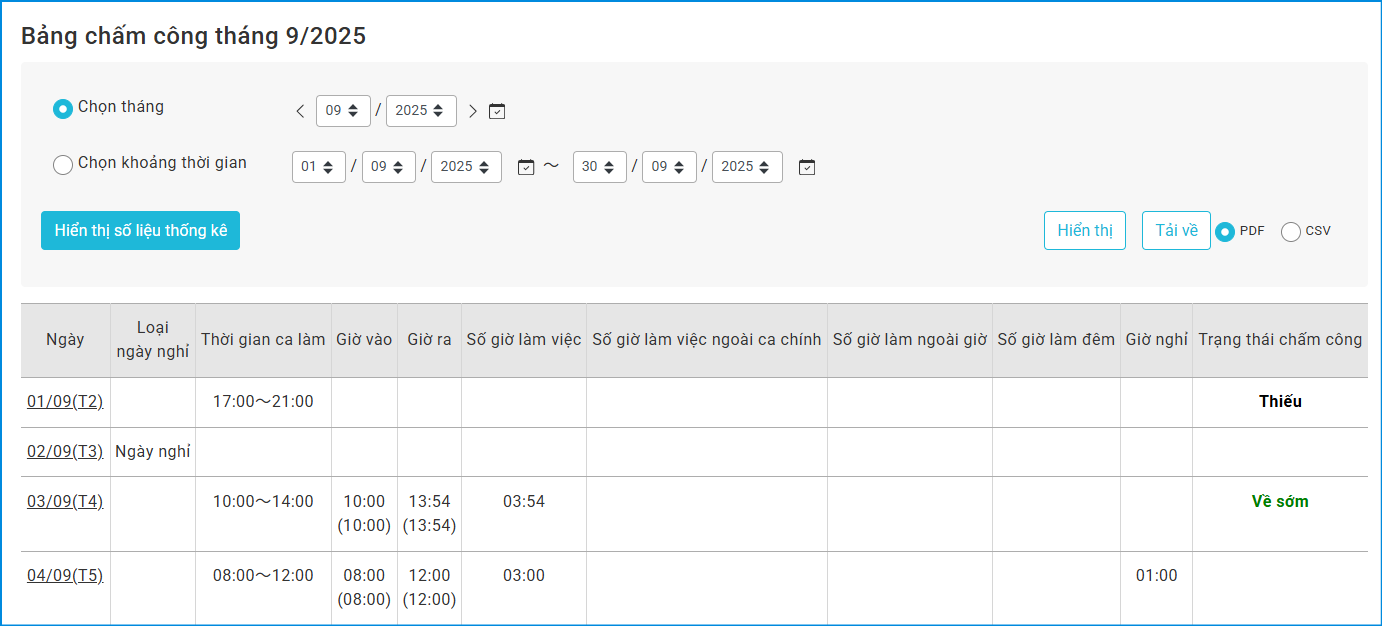Click the 'Tải về' download button

1176,231
